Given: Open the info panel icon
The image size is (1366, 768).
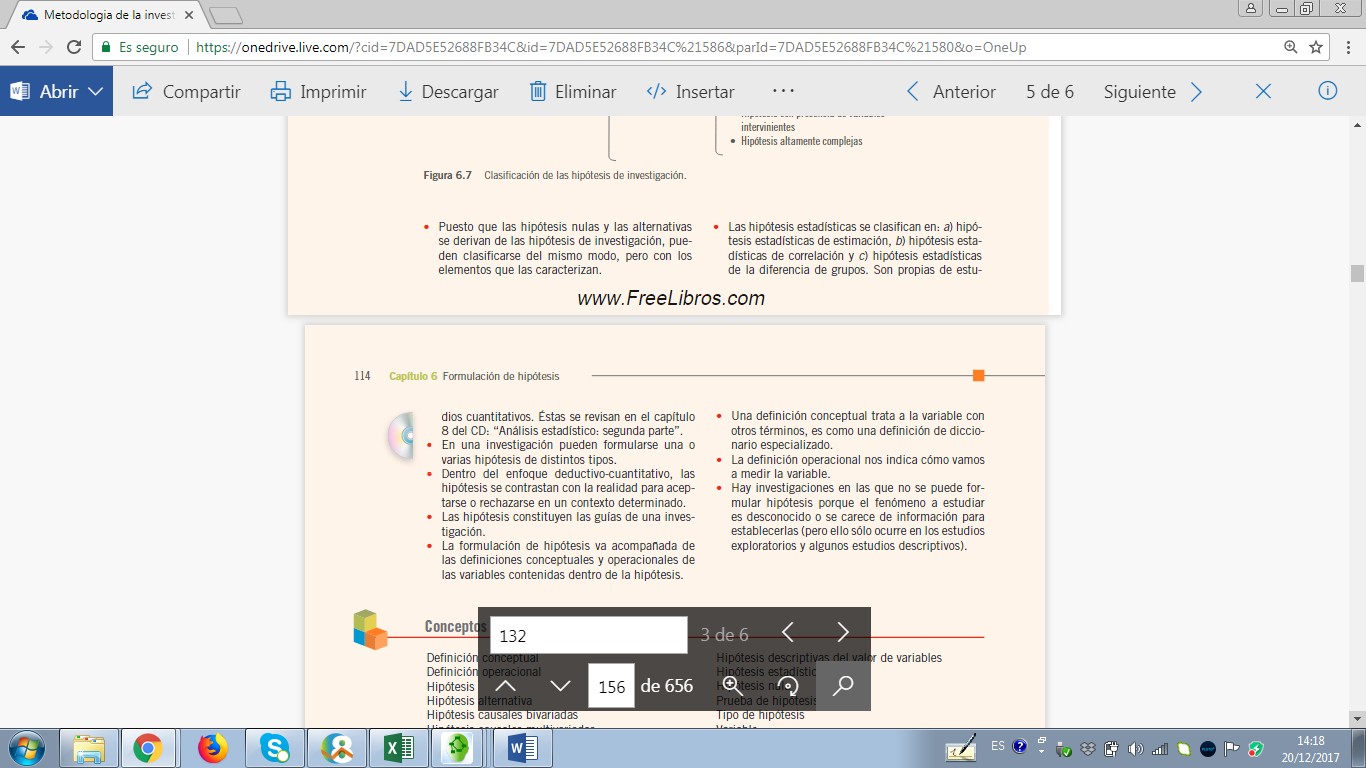Looking at the screenshot, I should point(1328,91).
